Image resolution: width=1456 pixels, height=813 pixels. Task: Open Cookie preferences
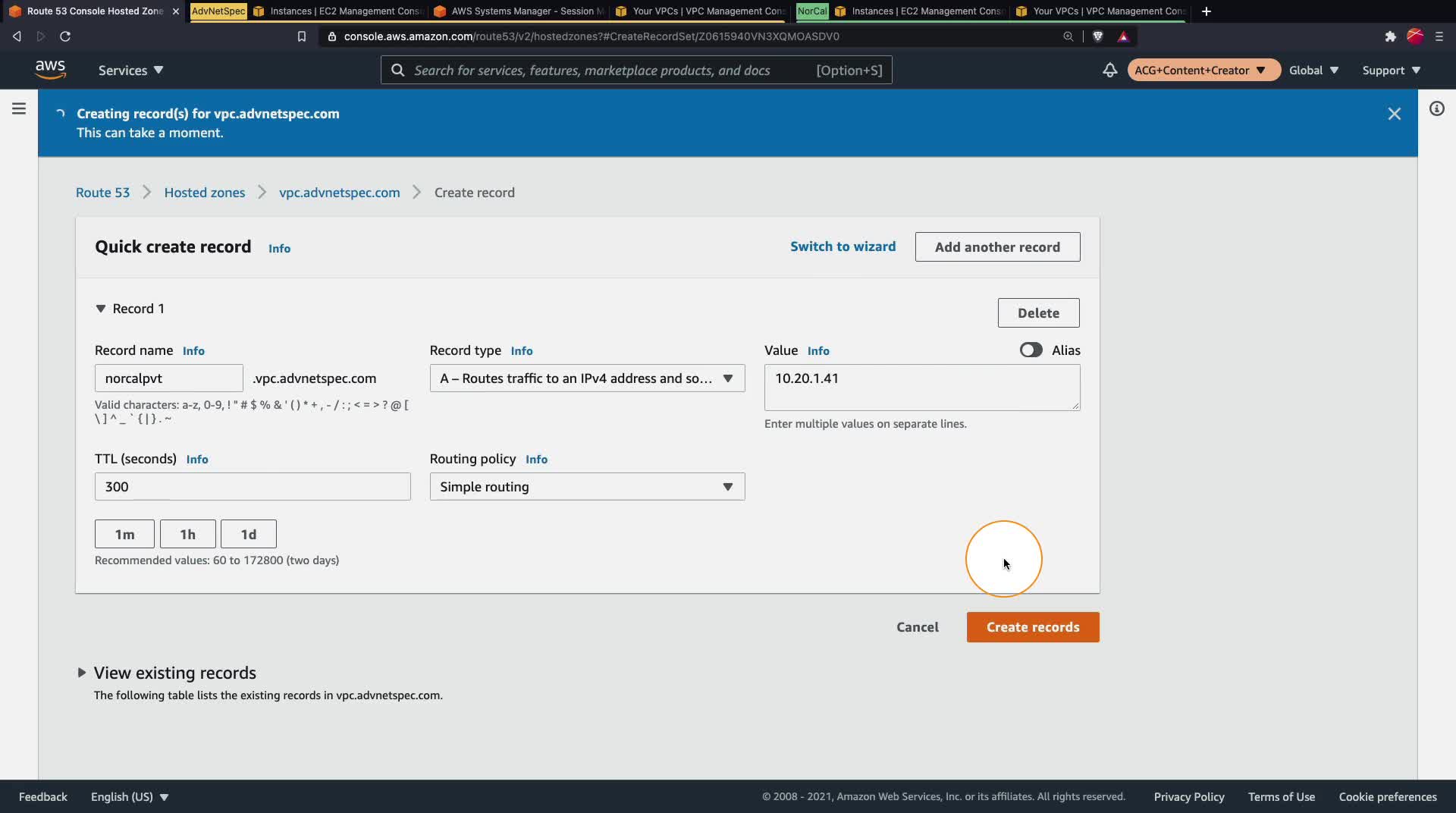point(1388,796)
